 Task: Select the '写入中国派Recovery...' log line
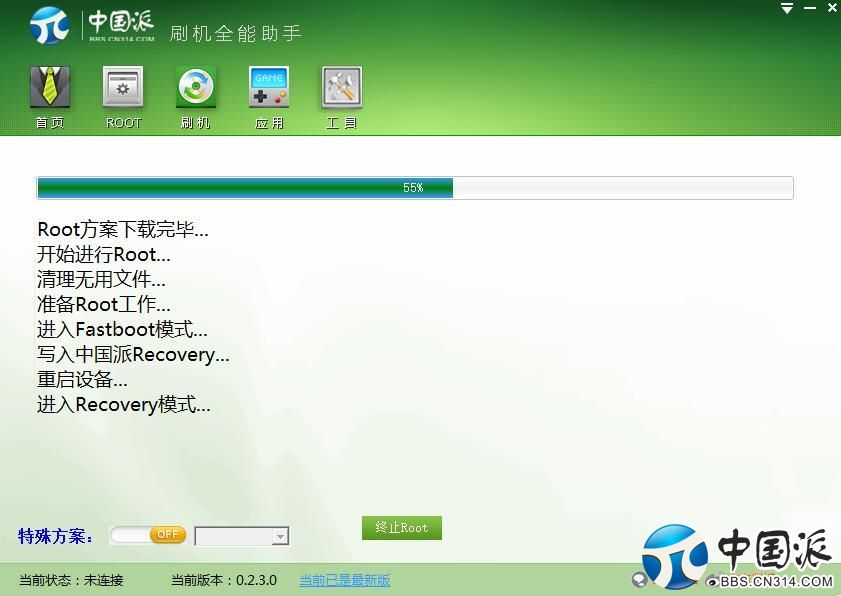(x=133, y=355)
